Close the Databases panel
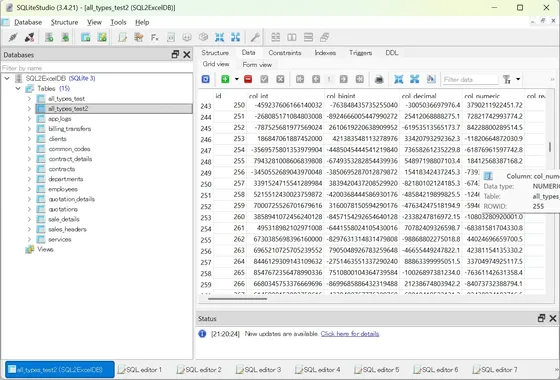Viewport: 560px width, 380px height. [x=187, y=55]
